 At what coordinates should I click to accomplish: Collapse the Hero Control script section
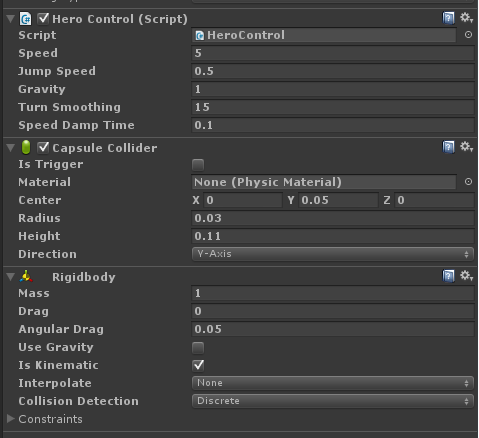11,19
